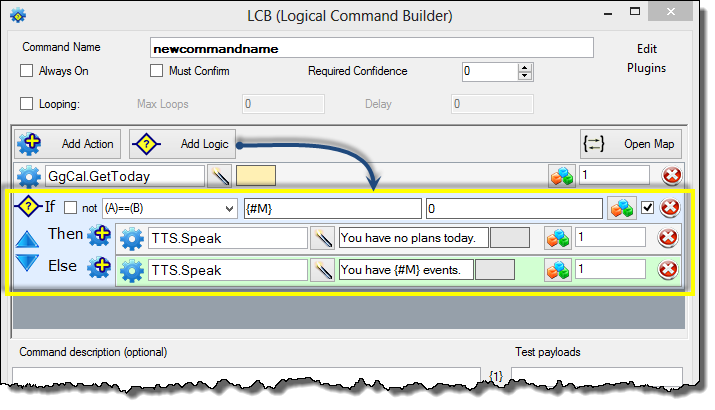
Task: Enable the Looping checkbox
Action: coord(26,104)
